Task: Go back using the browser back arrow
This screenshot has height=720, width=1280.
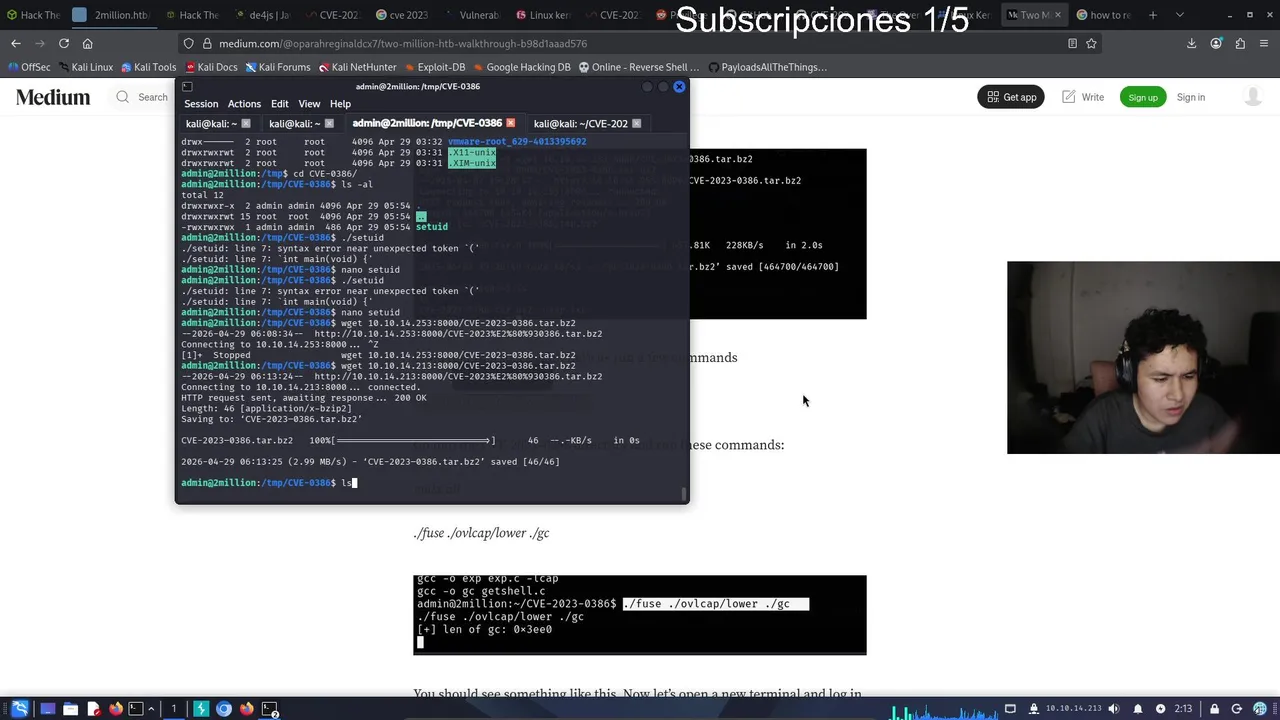Action: [x=16, y=43]
